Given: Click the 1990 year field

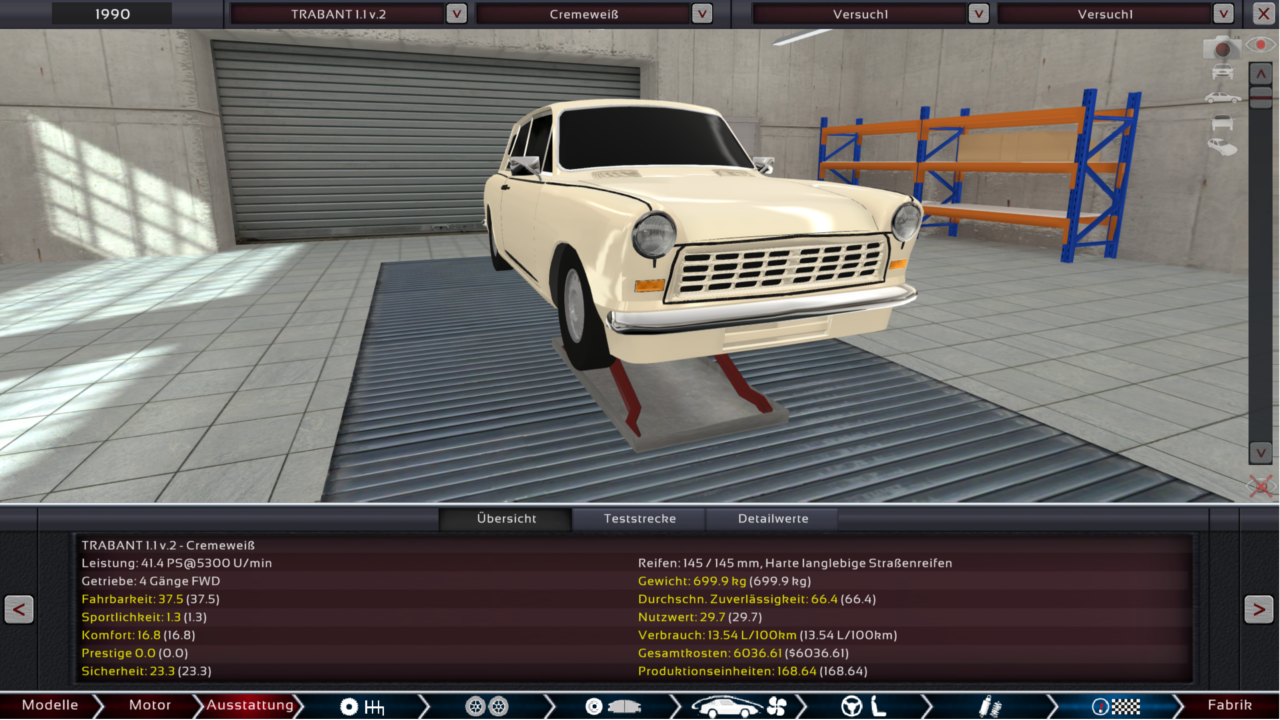Looking at the screenshot, I should 112,14.
